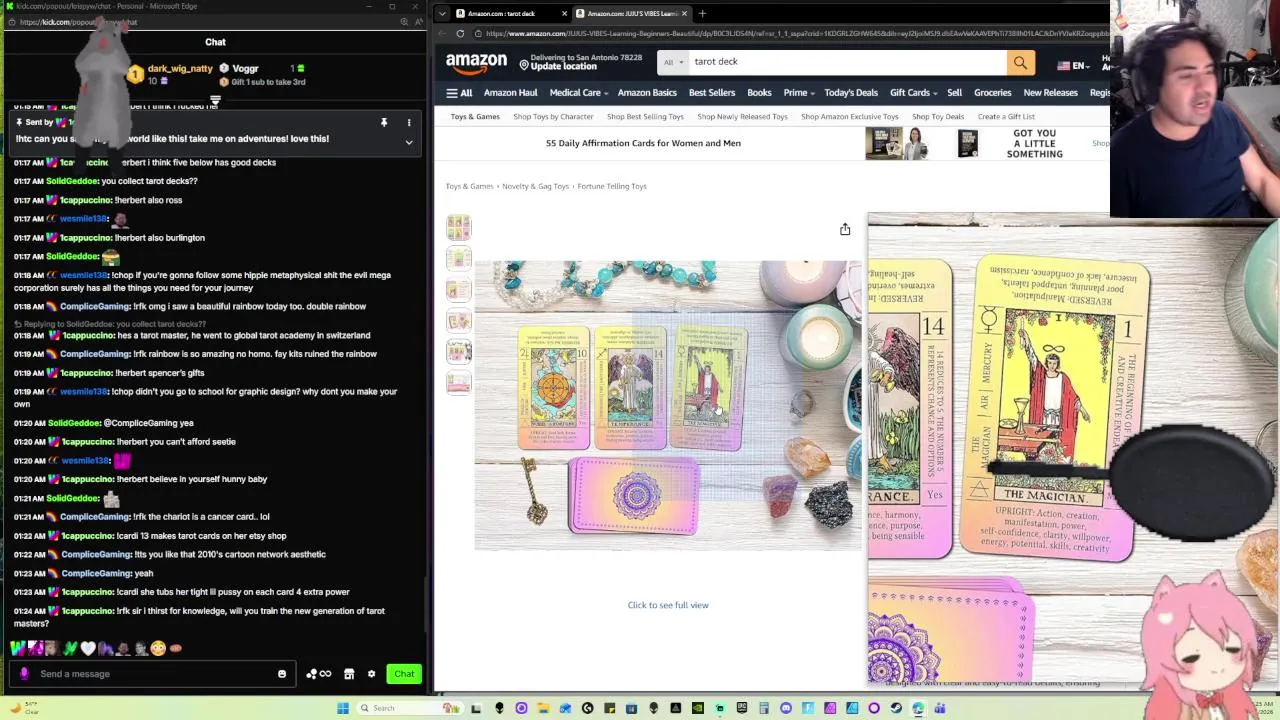Switch to 'Amazon.com : tarot deck' tab
Screen dimensions: 1280x720
[510, 13]
